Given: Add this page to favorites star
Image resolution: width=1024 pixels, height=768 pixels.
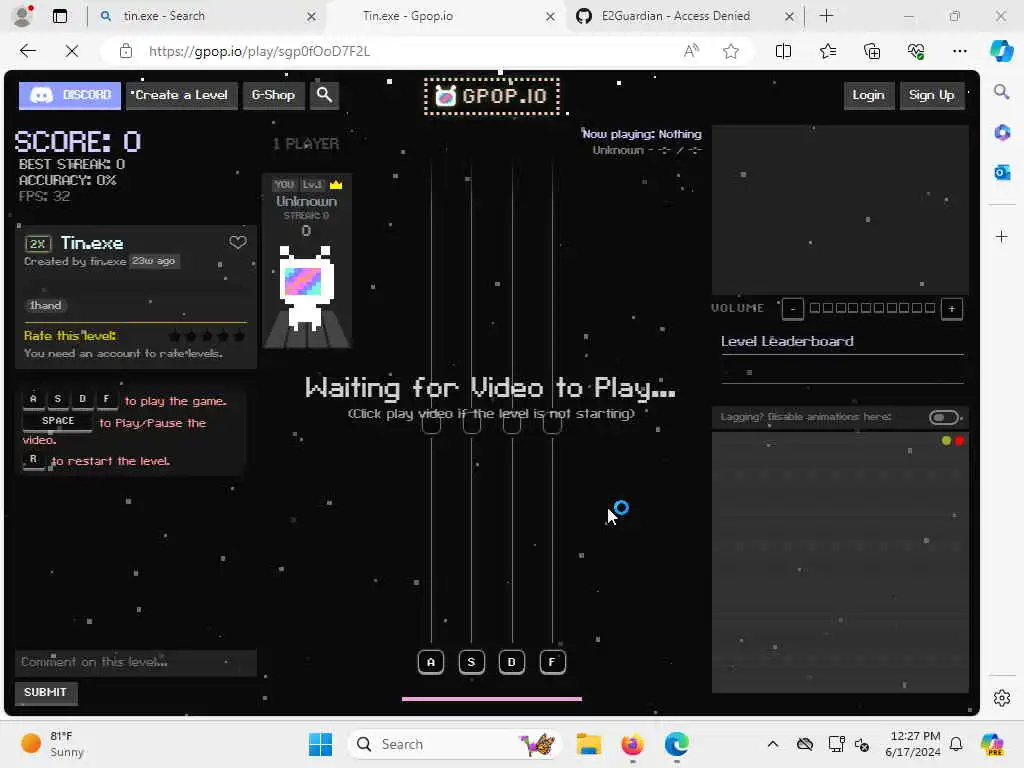Looking at the screenshot, I should coord(731,51).
